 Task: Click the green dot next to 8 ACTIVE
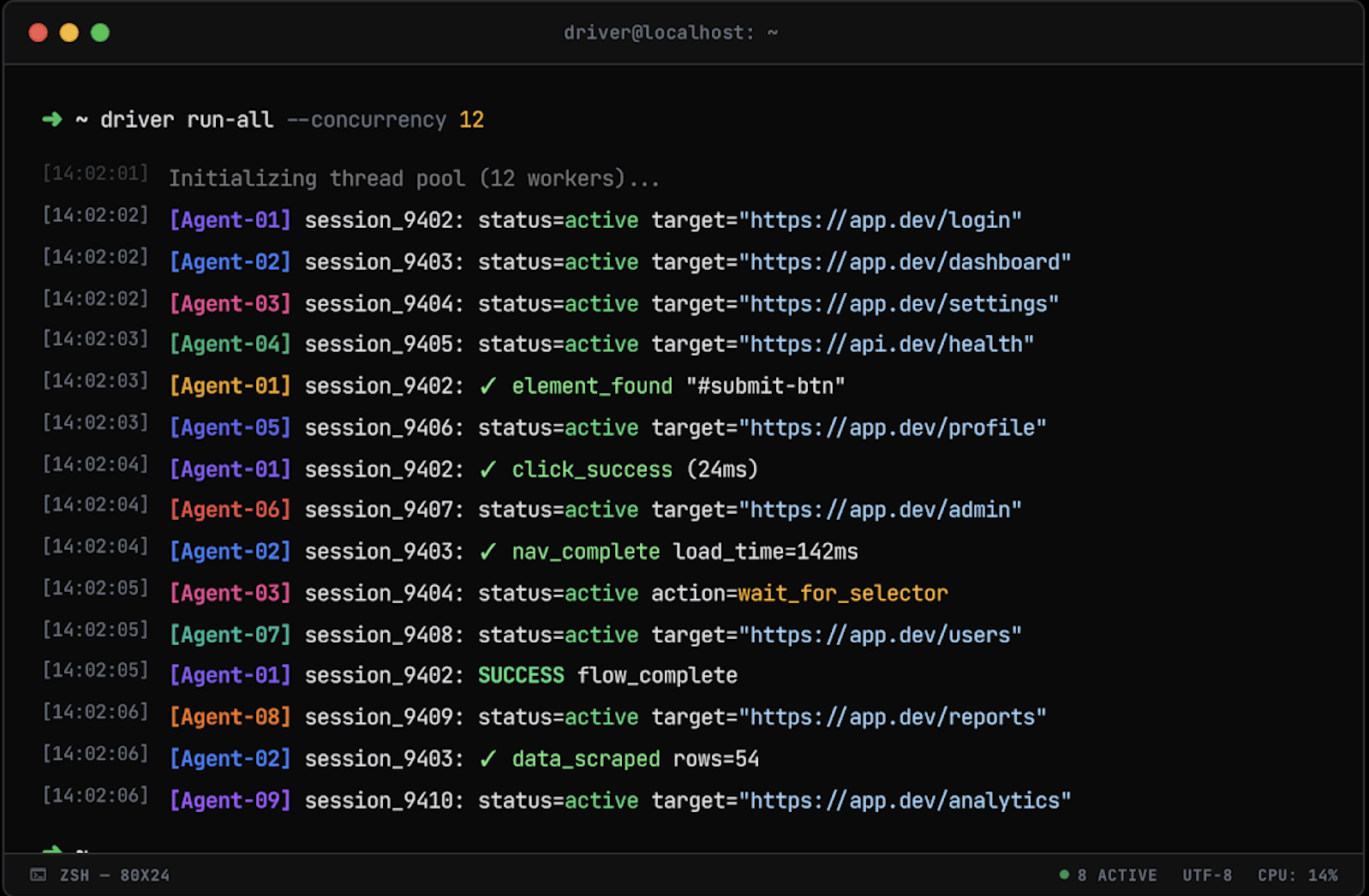(x=1064, y=875)
